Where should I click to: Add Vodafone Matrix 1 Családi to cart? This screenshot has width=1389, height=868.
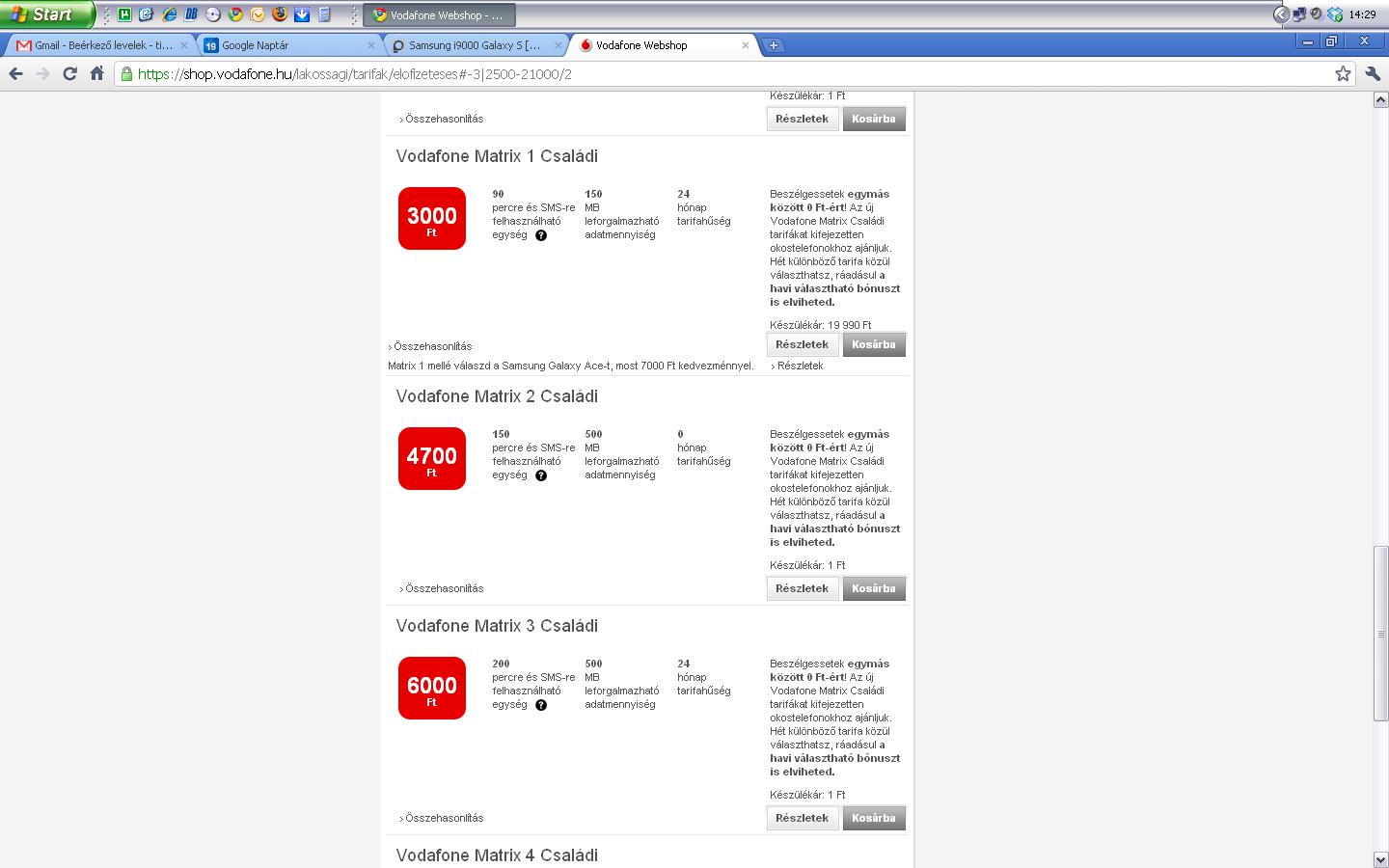pos(874,344)
